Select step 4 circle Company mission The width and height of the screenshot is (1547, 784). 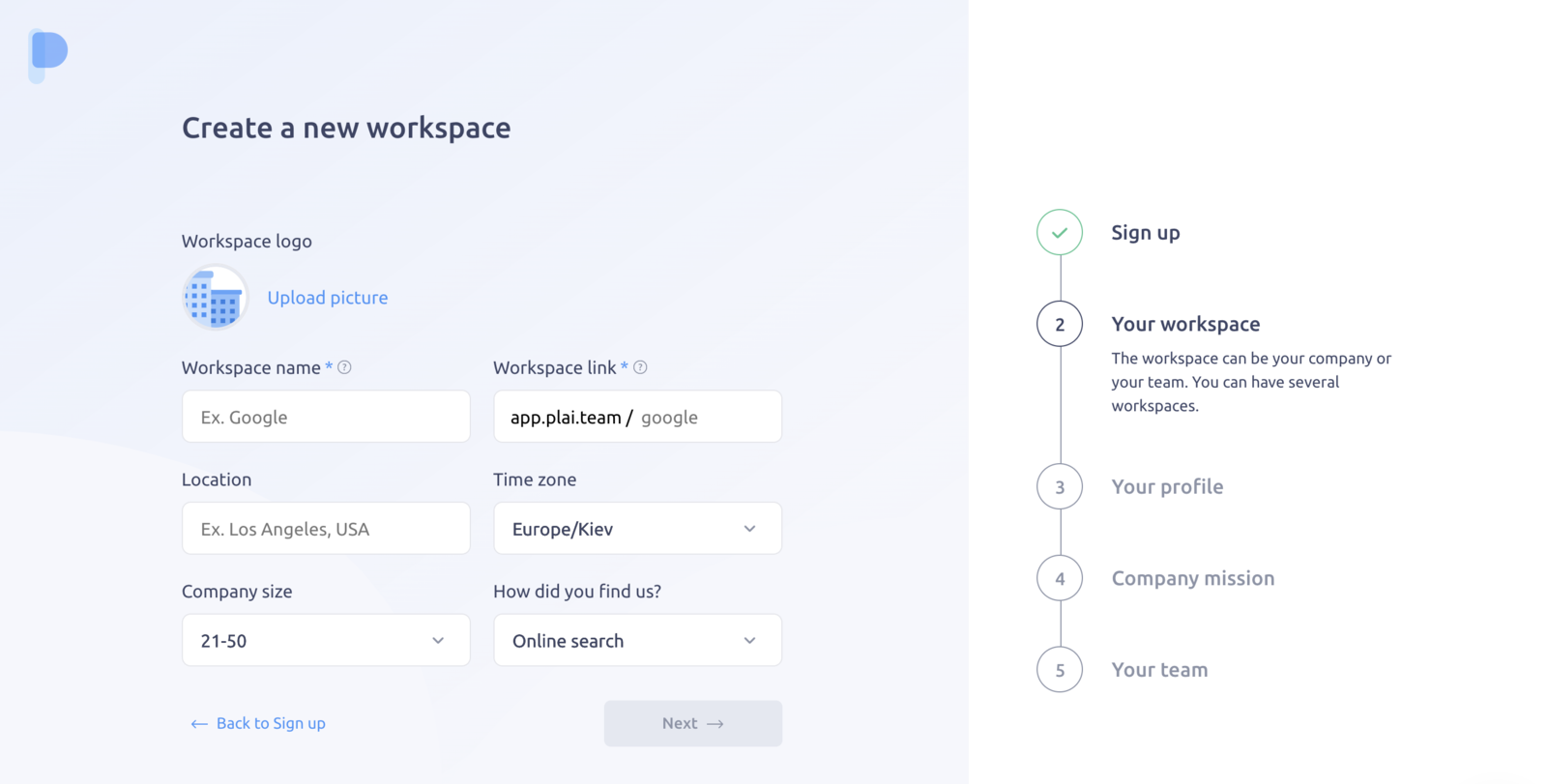click(1060, 578)
